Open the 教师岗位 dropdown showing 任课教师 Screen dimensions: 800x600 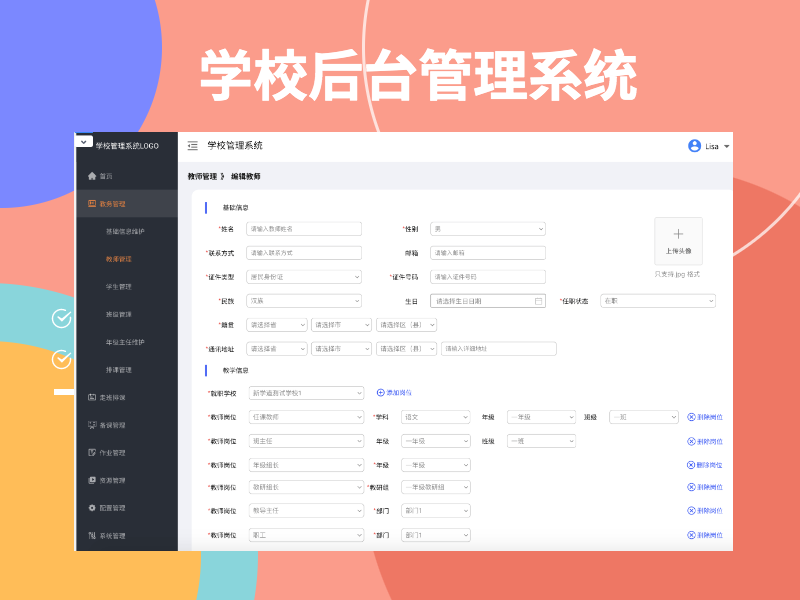306,417
